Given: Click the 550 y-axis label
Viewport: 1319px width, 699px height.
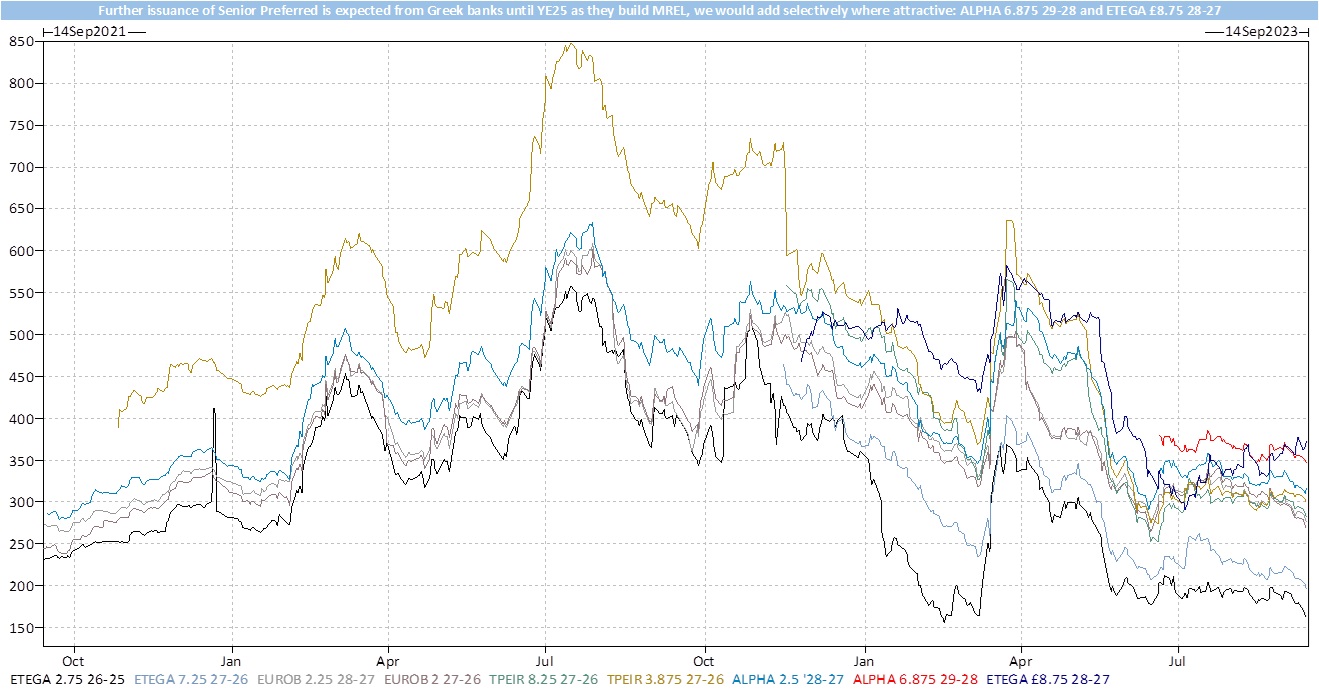Looking at the screenshot, I should pyautogui.click(x=23, y=293).
